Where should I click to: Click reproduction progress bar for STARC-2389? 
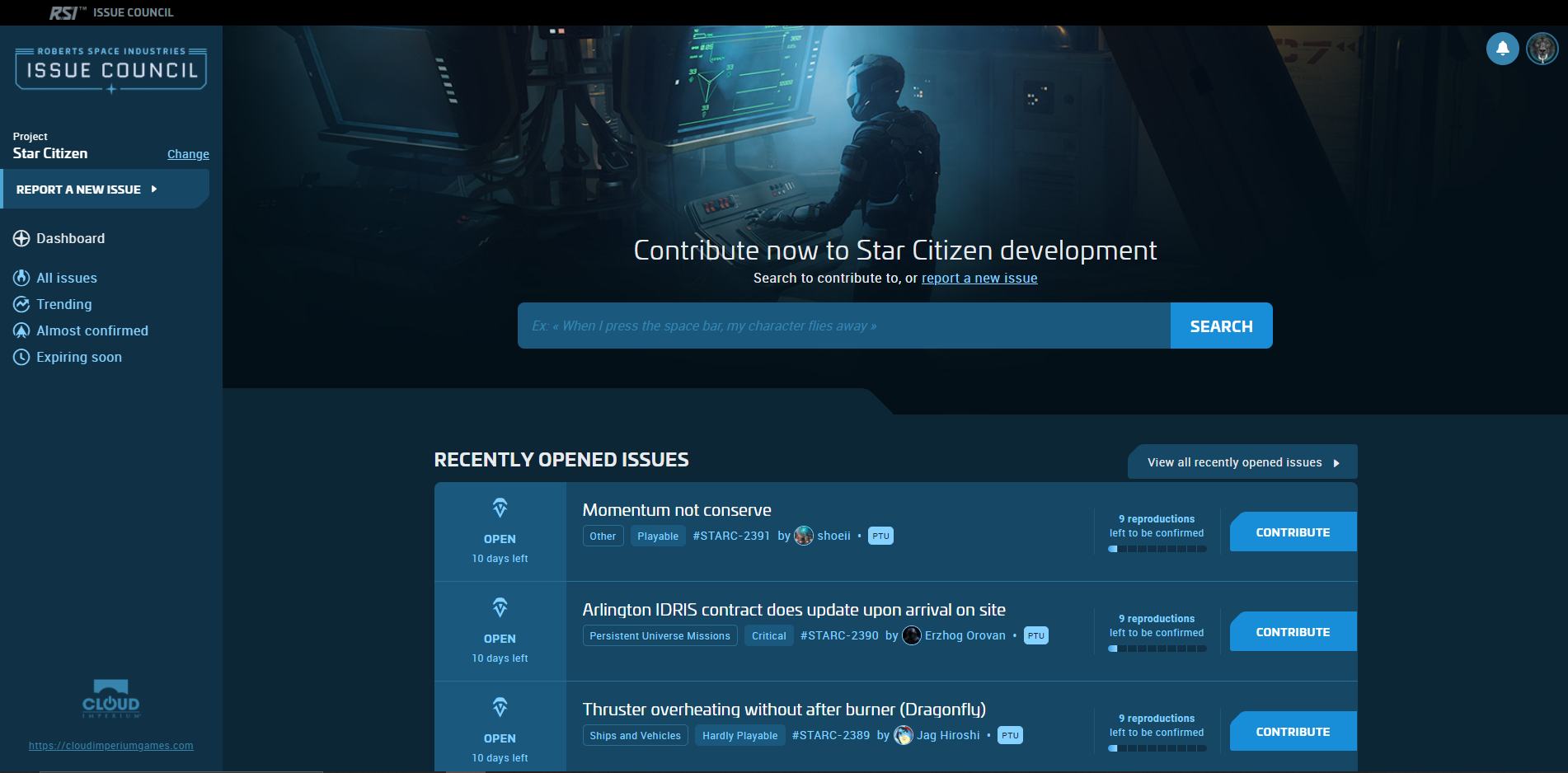[1157, 748]
